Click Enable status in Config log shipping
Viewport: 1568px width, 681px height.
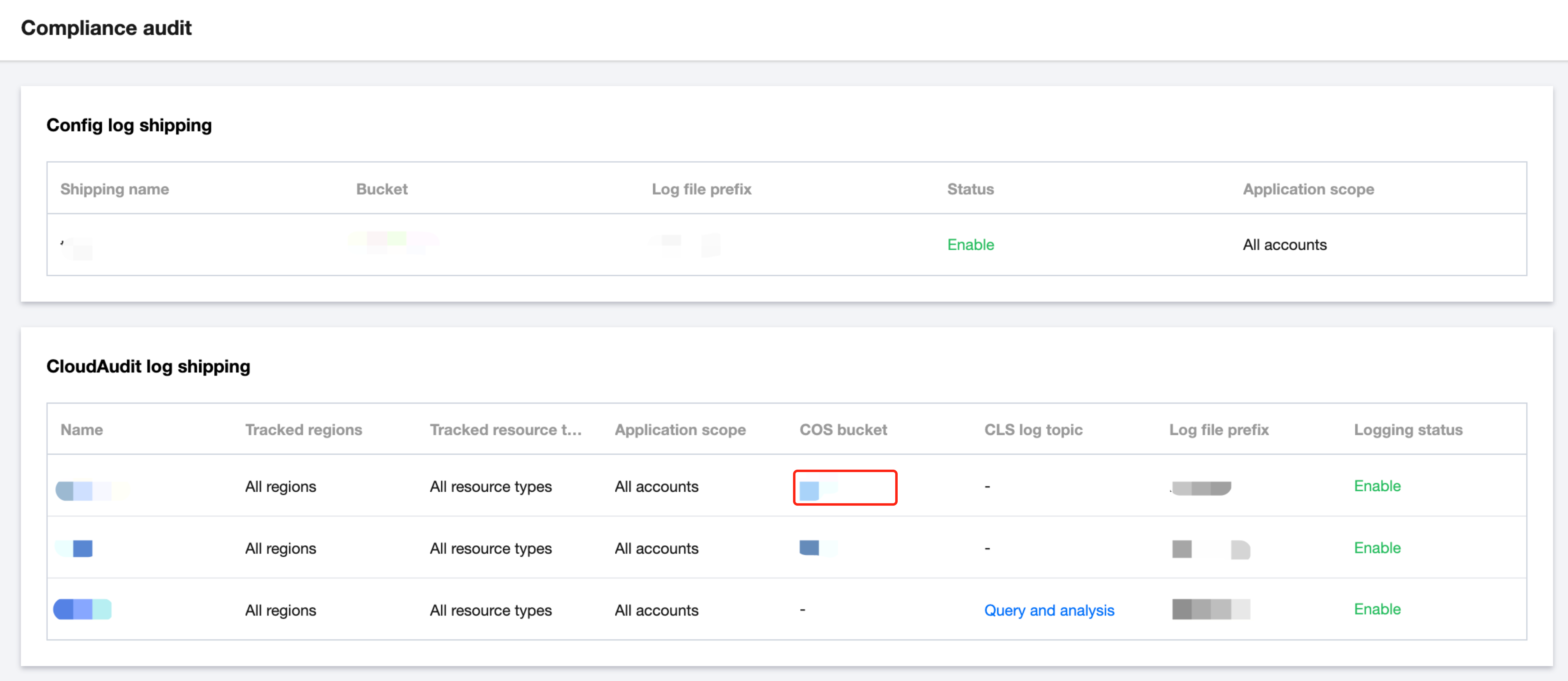(970, 245)
